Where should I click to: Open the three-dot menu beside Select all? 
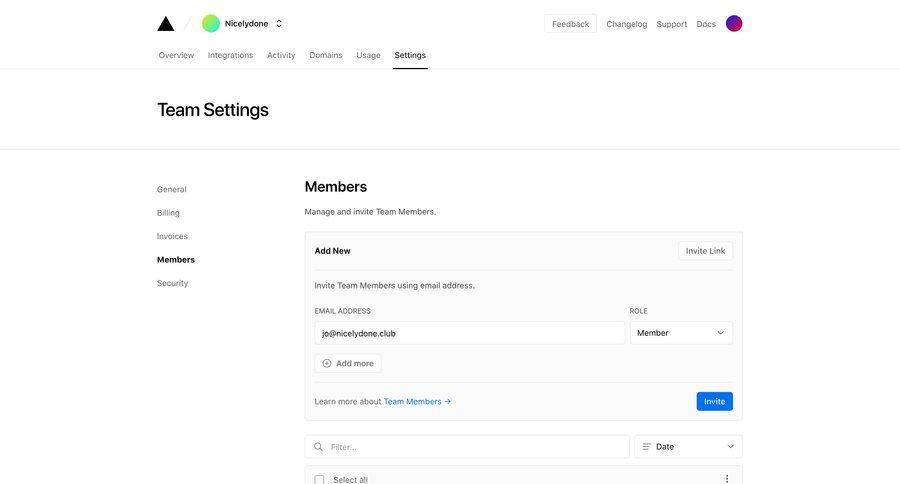(x=727, y=479)
